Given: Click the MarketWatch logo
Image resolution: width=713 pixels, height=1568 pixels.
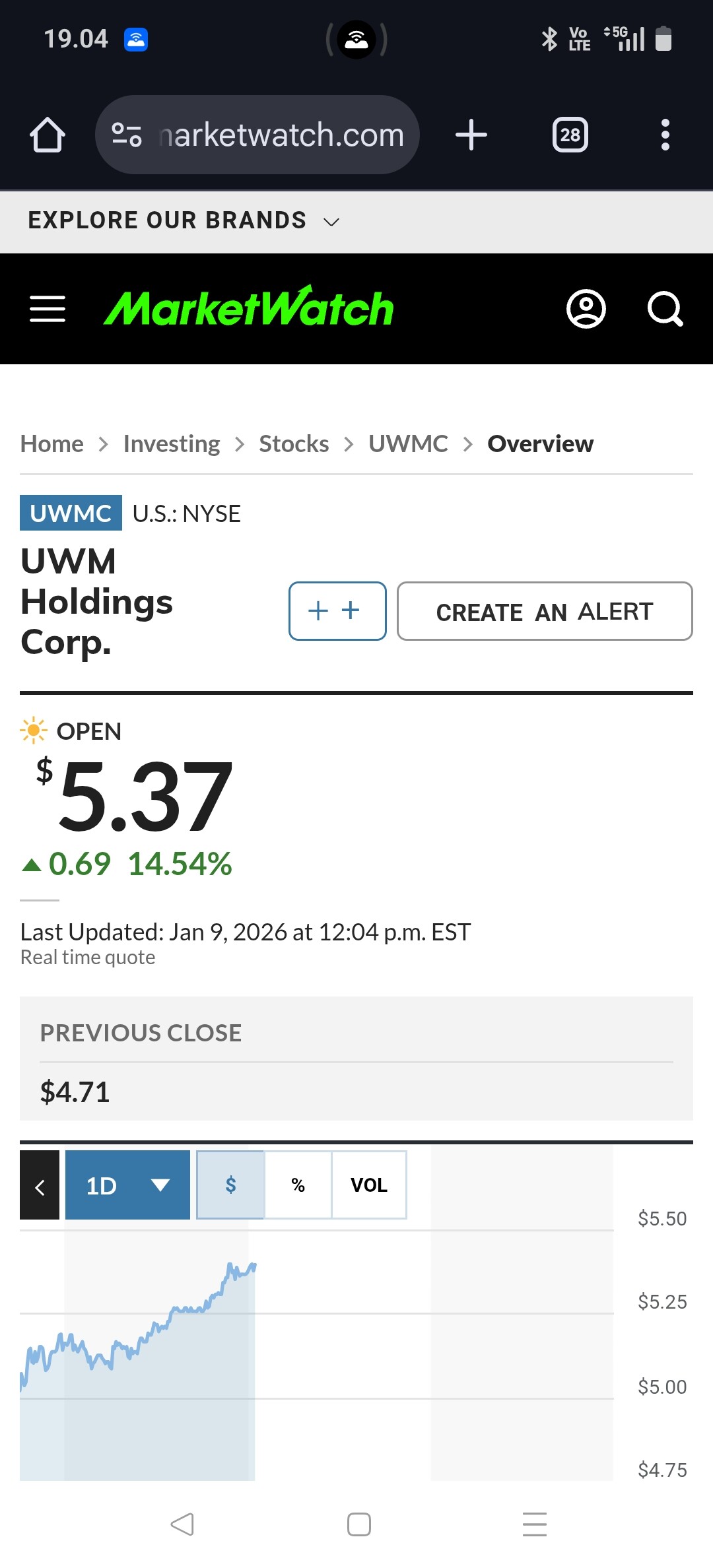Looking at the screenshot, I should (x=249, y=308).
